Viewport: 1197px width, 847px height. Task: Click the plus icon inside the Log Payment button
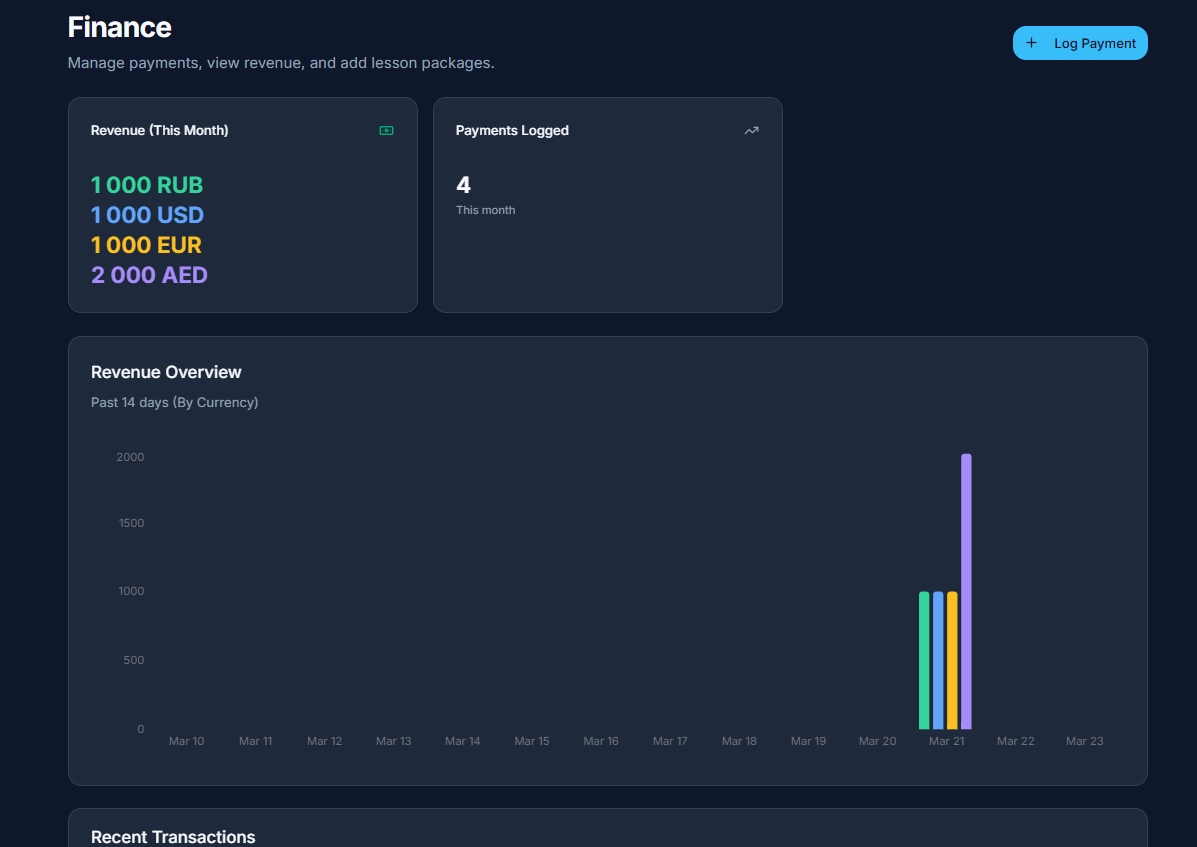[x=1031, y=43]
